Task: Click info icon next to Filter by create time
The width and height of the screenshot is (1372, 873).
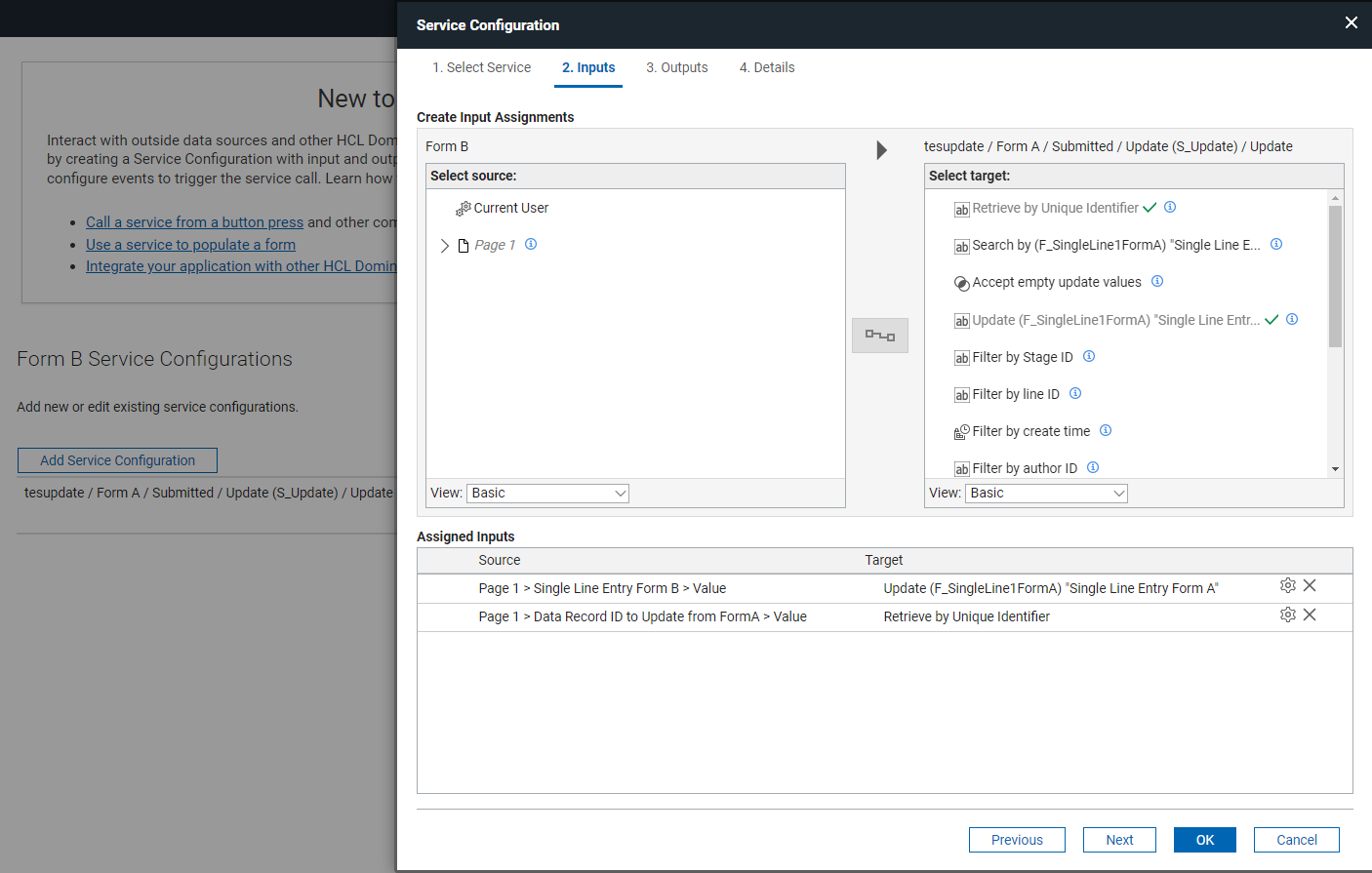Action: pos(1106,430)
